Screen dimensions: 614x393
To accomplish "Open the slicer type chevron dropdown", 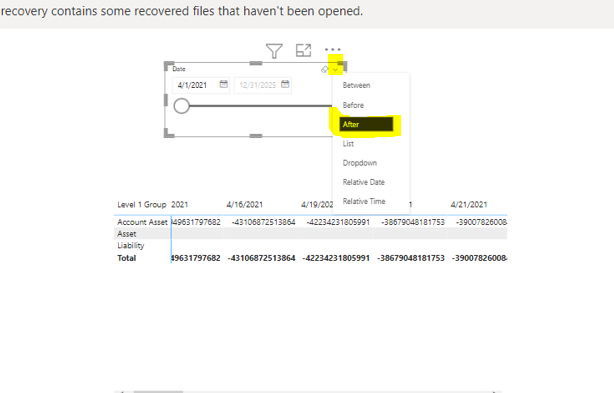I will [x=336, y=70].
